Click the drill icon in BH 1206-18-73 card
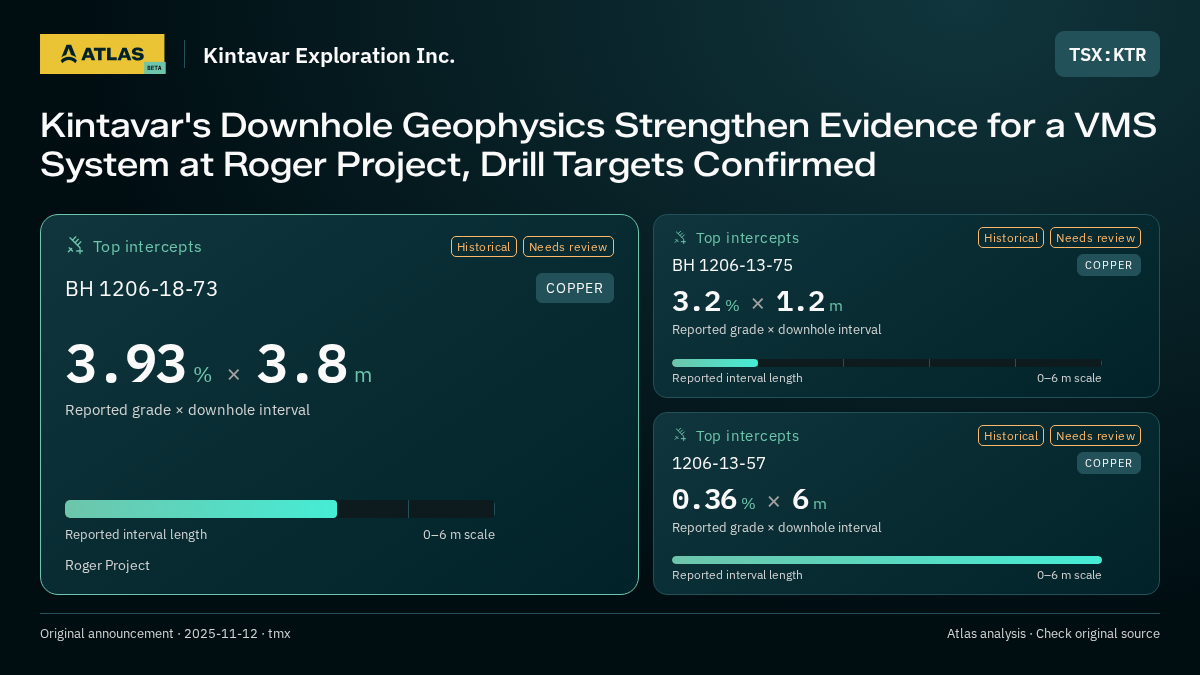Screen dimensions: 1200x675 [x=75, y=245]
